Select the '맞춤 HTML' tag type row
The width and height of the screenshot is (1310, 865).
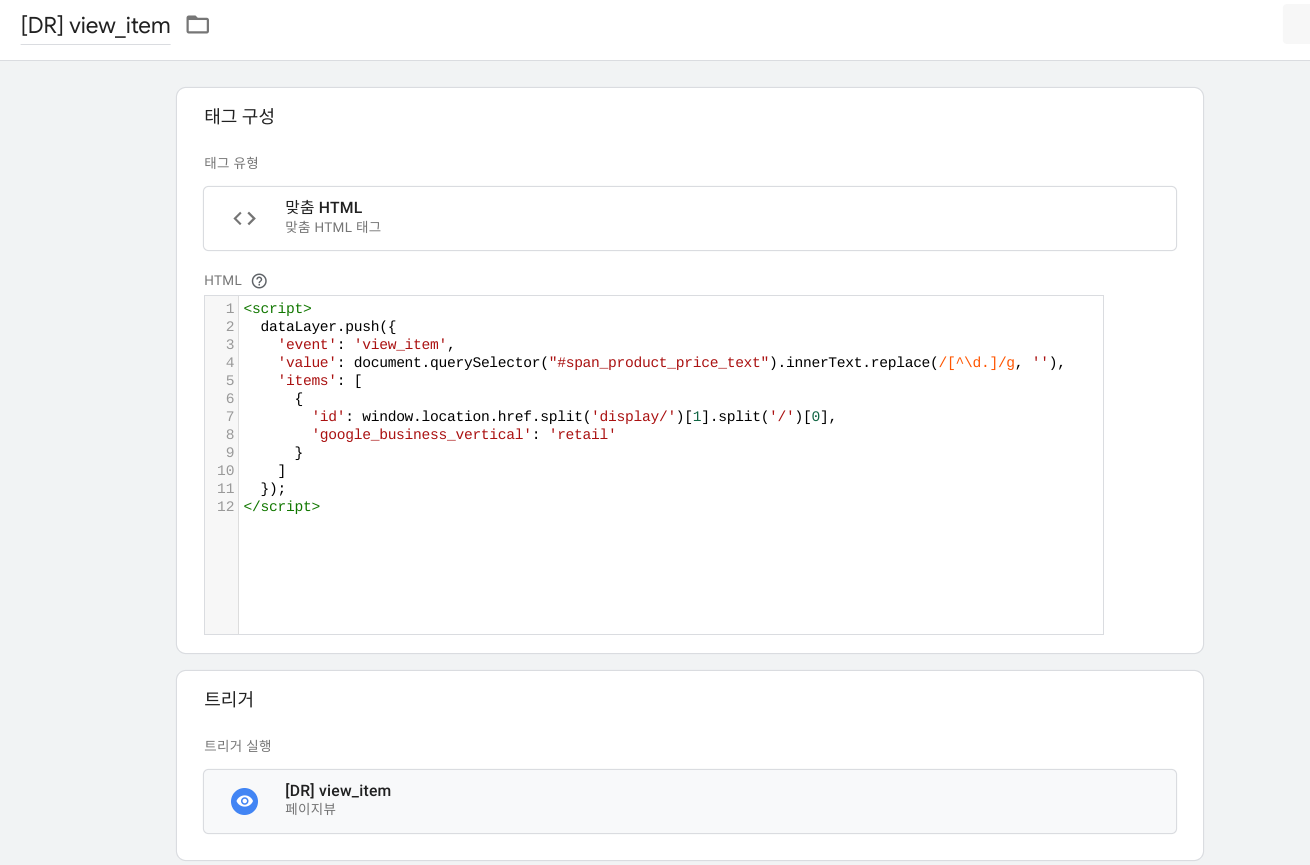(690, 218)
